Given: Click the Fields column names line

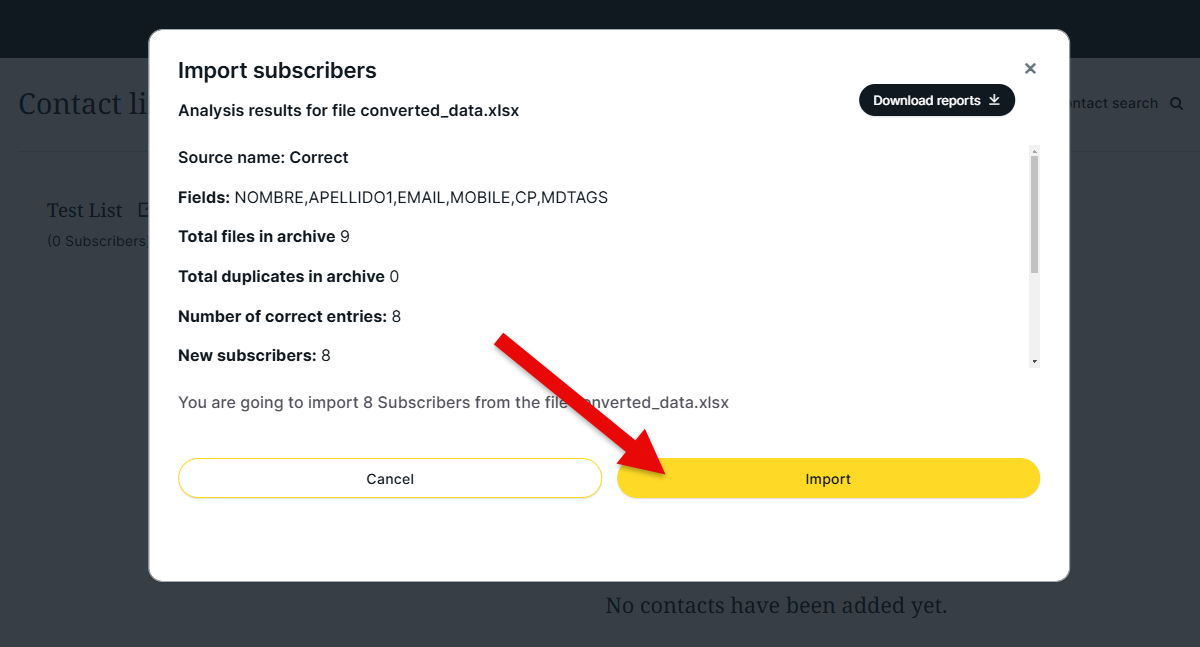Looking at the screenshot, I should pyautogui.click(x=393, y=198).
